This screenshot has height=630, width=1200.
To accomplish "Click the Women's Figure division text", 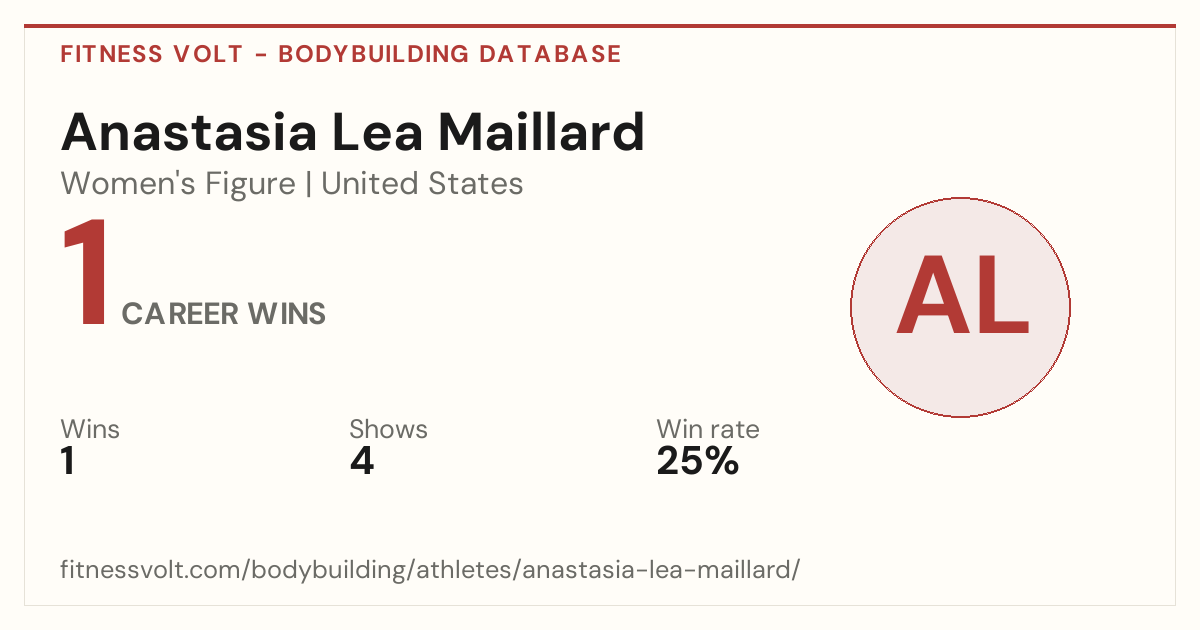I will [x=178, y=184].
